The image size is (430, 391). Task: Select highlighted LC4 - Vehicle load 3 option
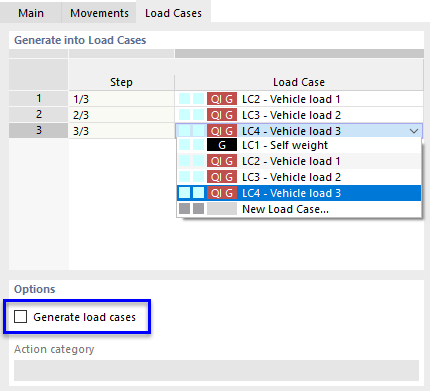click(x=299, y=193)
